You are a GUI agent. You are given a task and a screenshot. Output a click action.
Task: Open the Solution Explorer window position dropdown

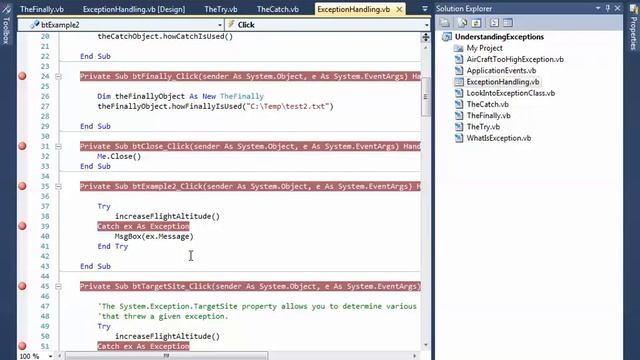[x=598, y=8]
